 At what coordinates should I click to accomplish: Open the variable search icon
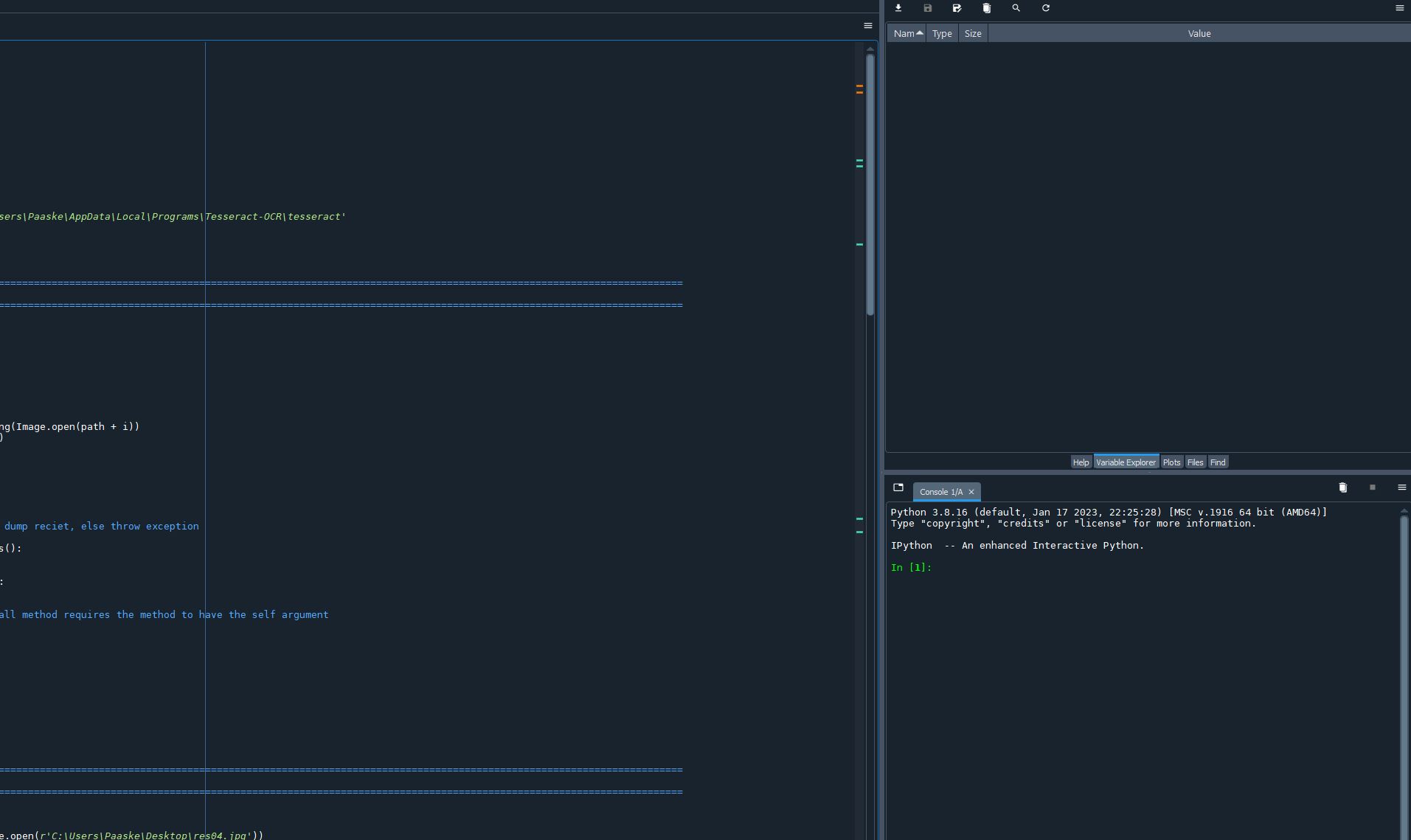click(1016, 8)
